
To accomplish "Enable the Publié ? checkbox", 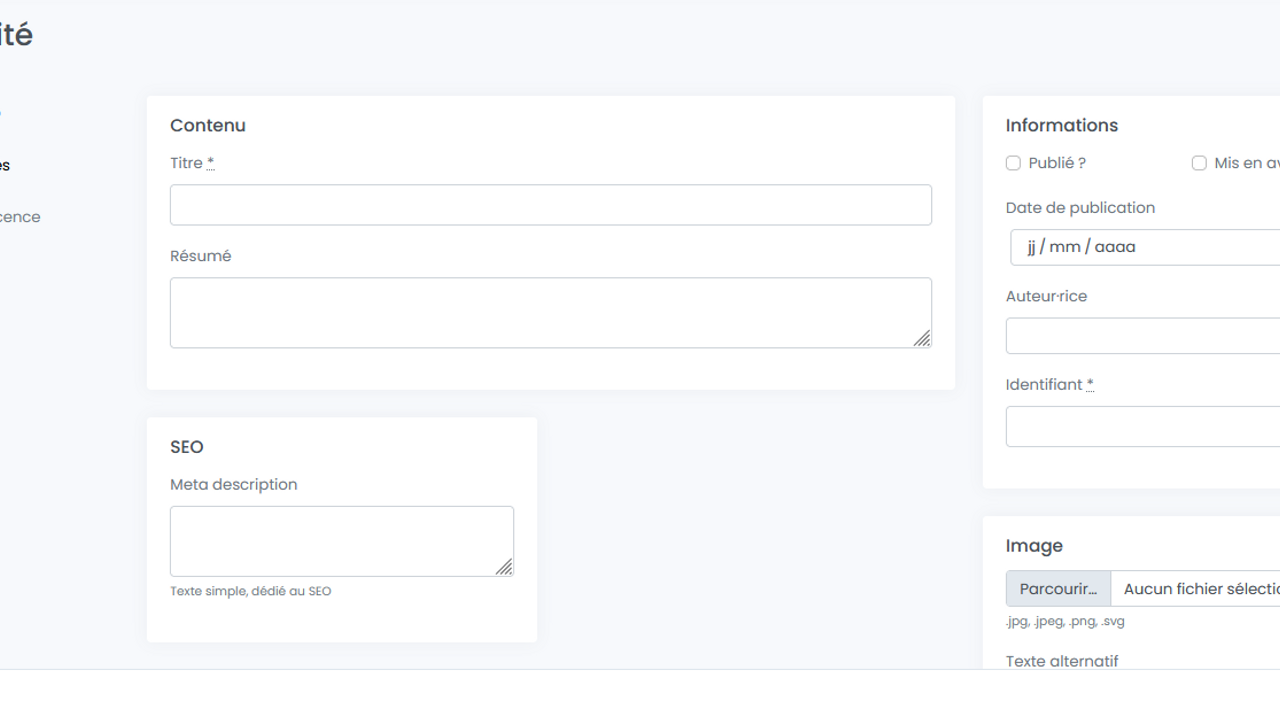I will (x=1013, y=163).
